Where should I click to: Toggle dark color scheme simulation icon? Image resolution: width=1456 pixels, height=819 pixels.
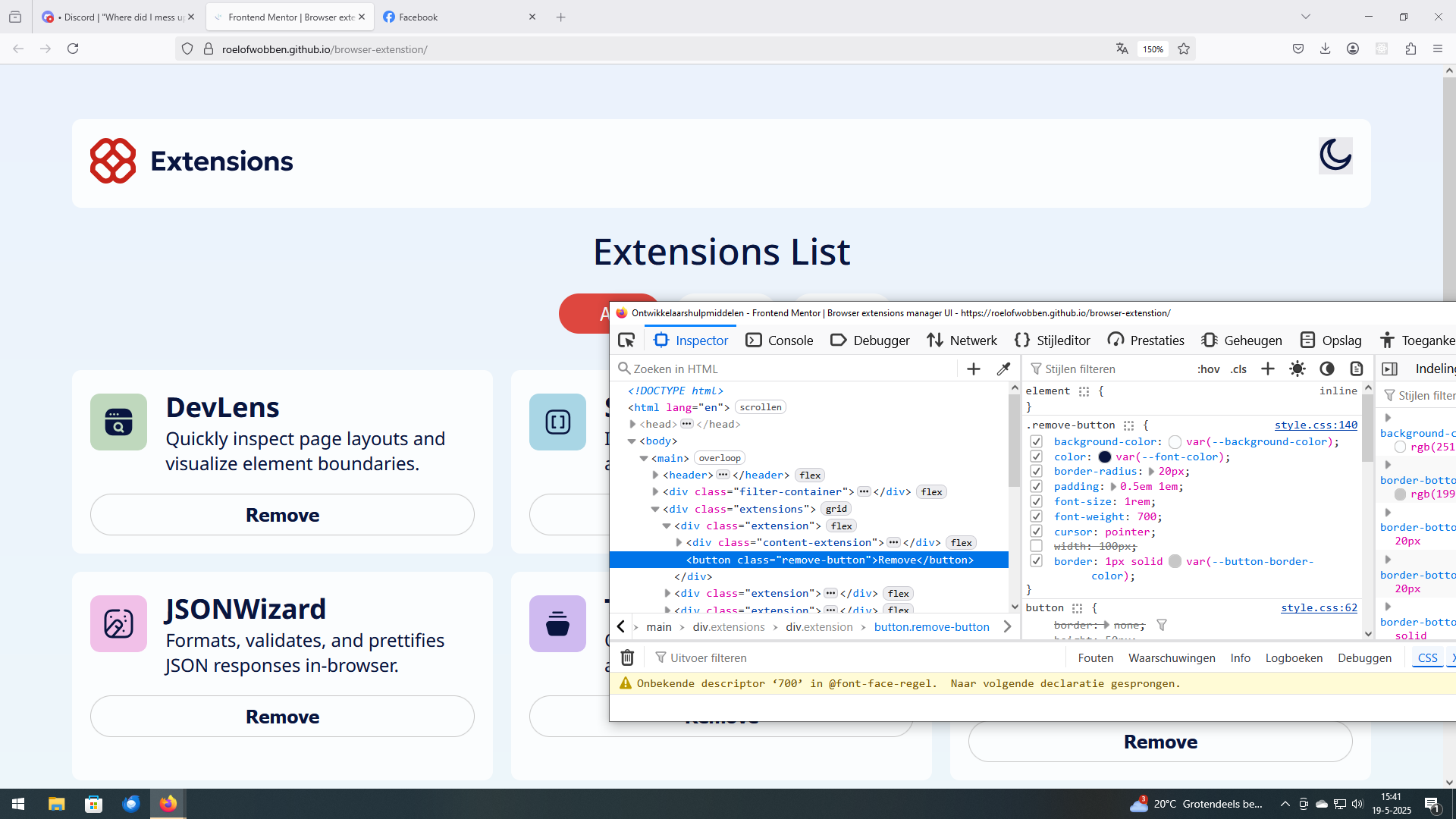click(1327, 369)
